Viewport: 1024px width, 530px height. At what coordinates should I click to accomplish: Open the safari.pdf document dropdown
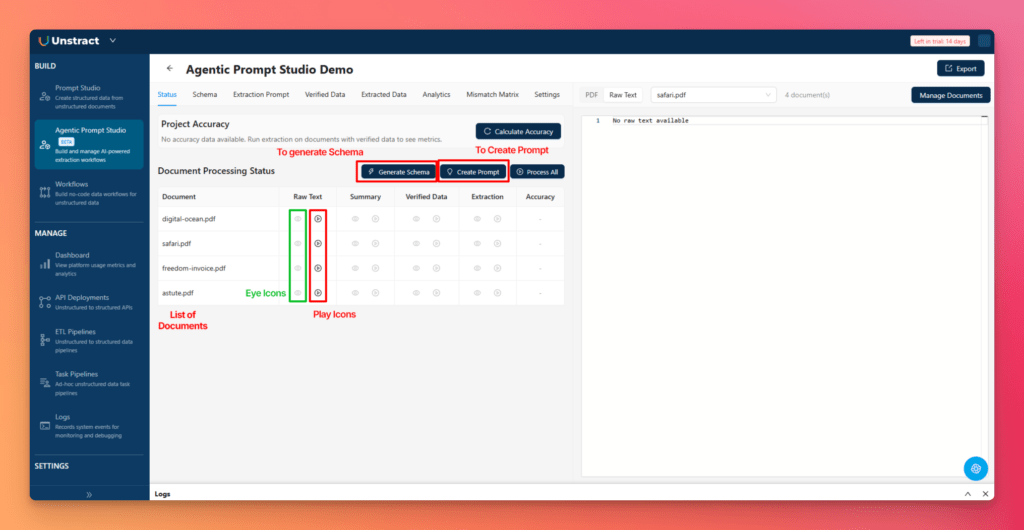point(713,95)
